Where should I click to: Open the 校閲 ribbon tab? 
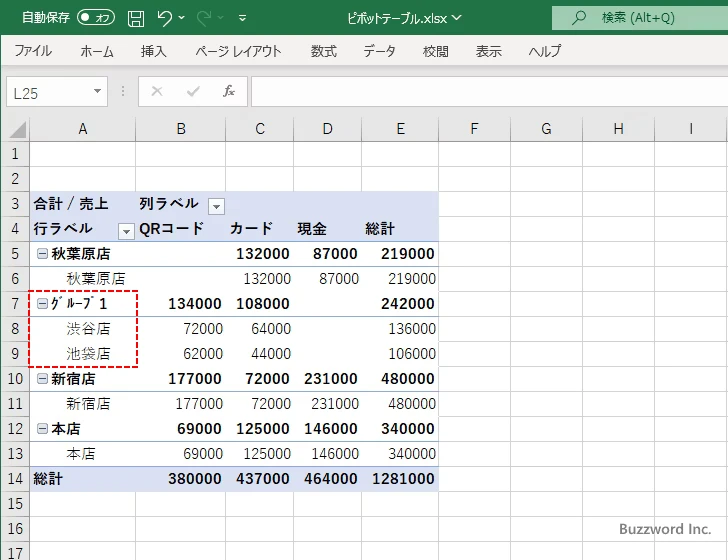click(436, 51)
